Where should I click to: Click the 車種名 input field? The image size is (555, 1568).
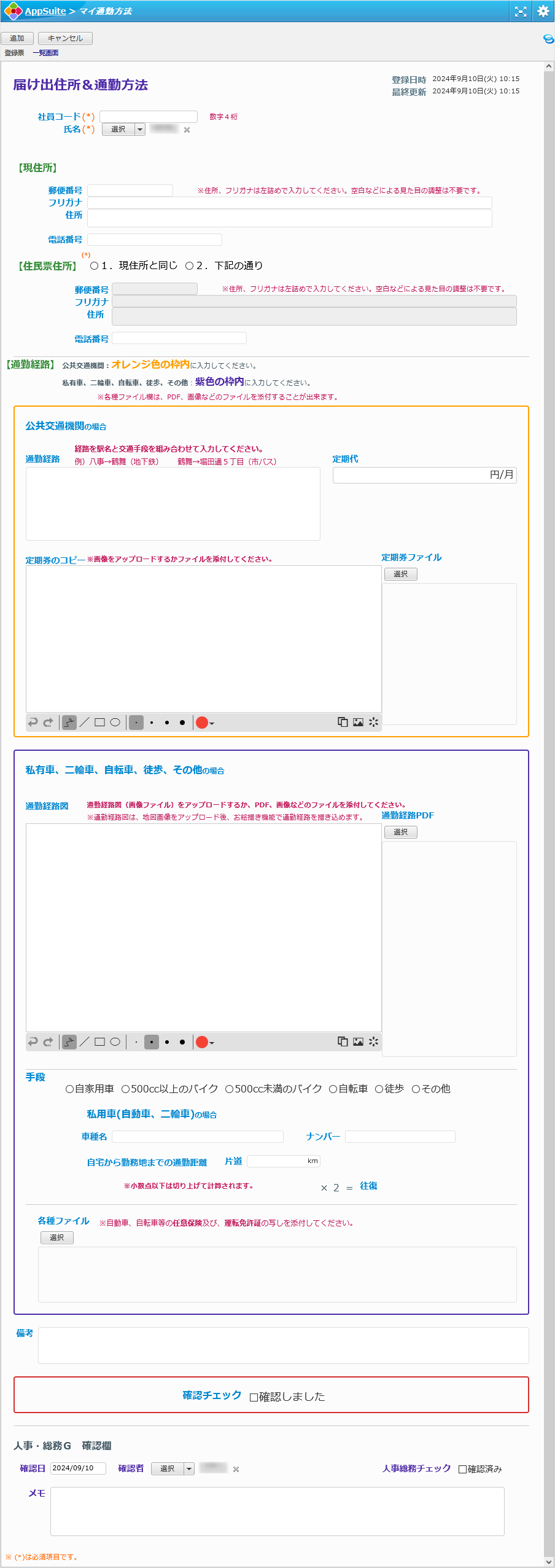[198, 1137]
